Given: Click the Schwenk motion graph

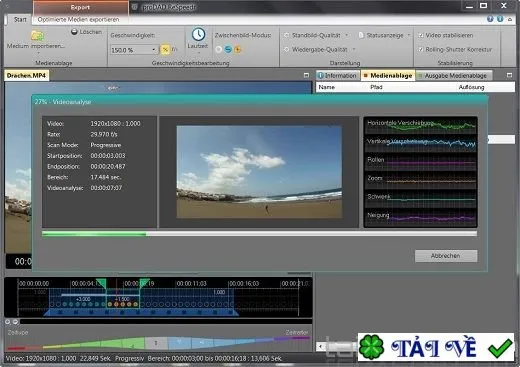Looking at the screenshot, I should (x=420, y=199).
